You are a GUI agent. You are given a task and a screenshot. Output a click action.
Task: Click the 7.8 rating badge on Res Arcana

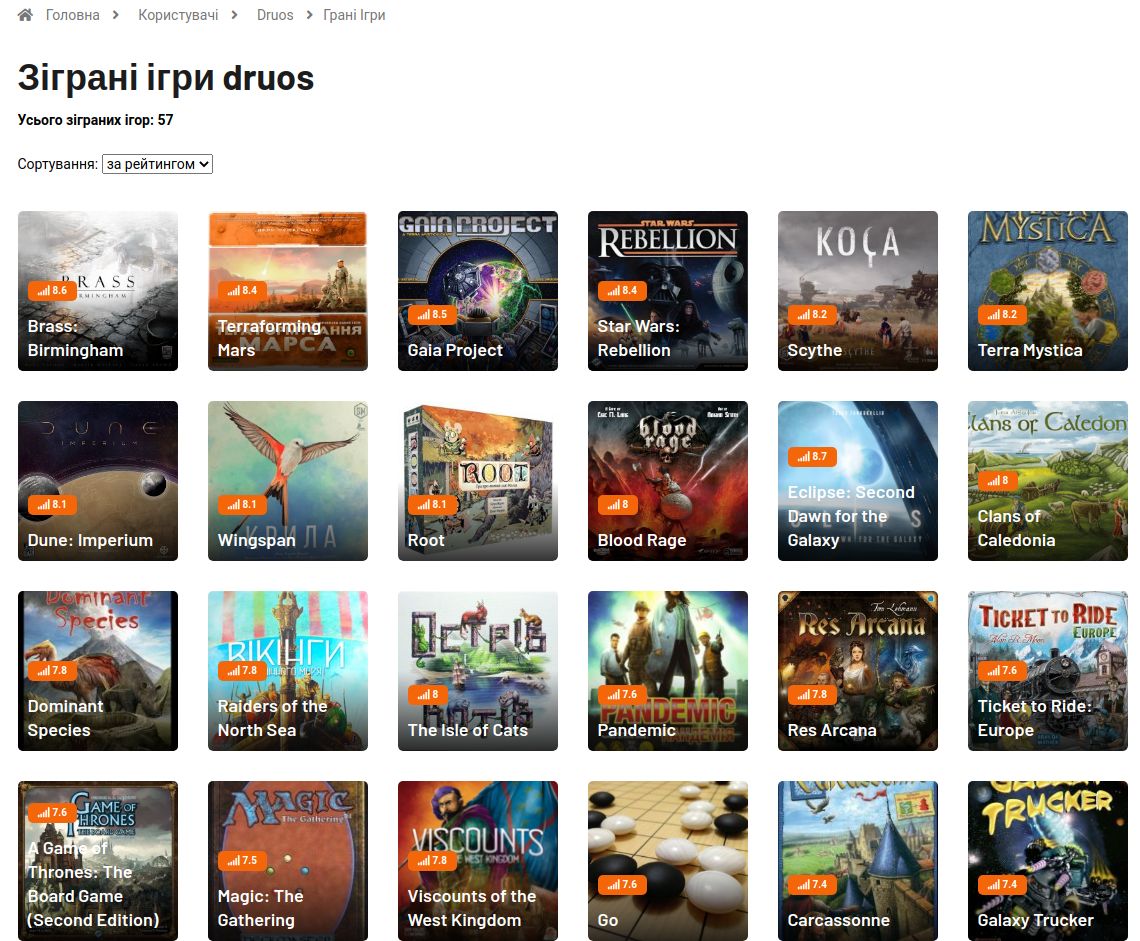[811, 694]
